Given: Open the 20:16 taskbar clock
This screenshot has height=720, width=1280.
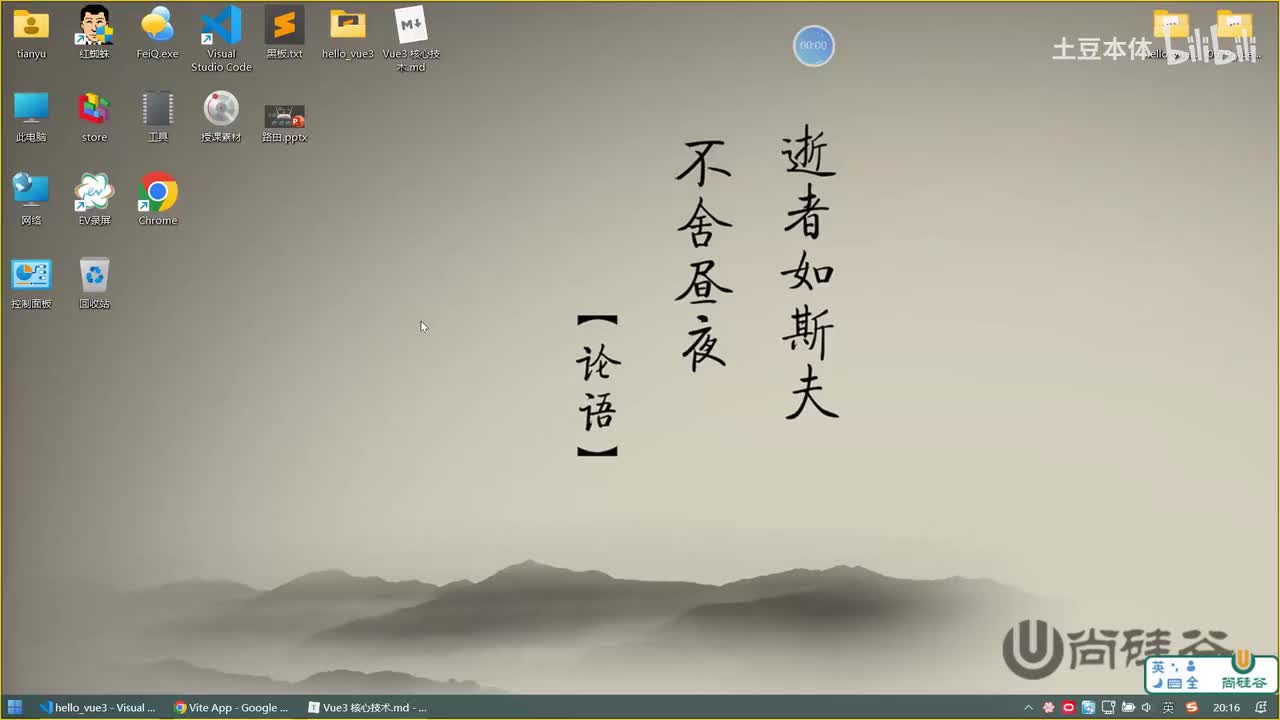Looking at the screenshot, I should pos(1226,708).
